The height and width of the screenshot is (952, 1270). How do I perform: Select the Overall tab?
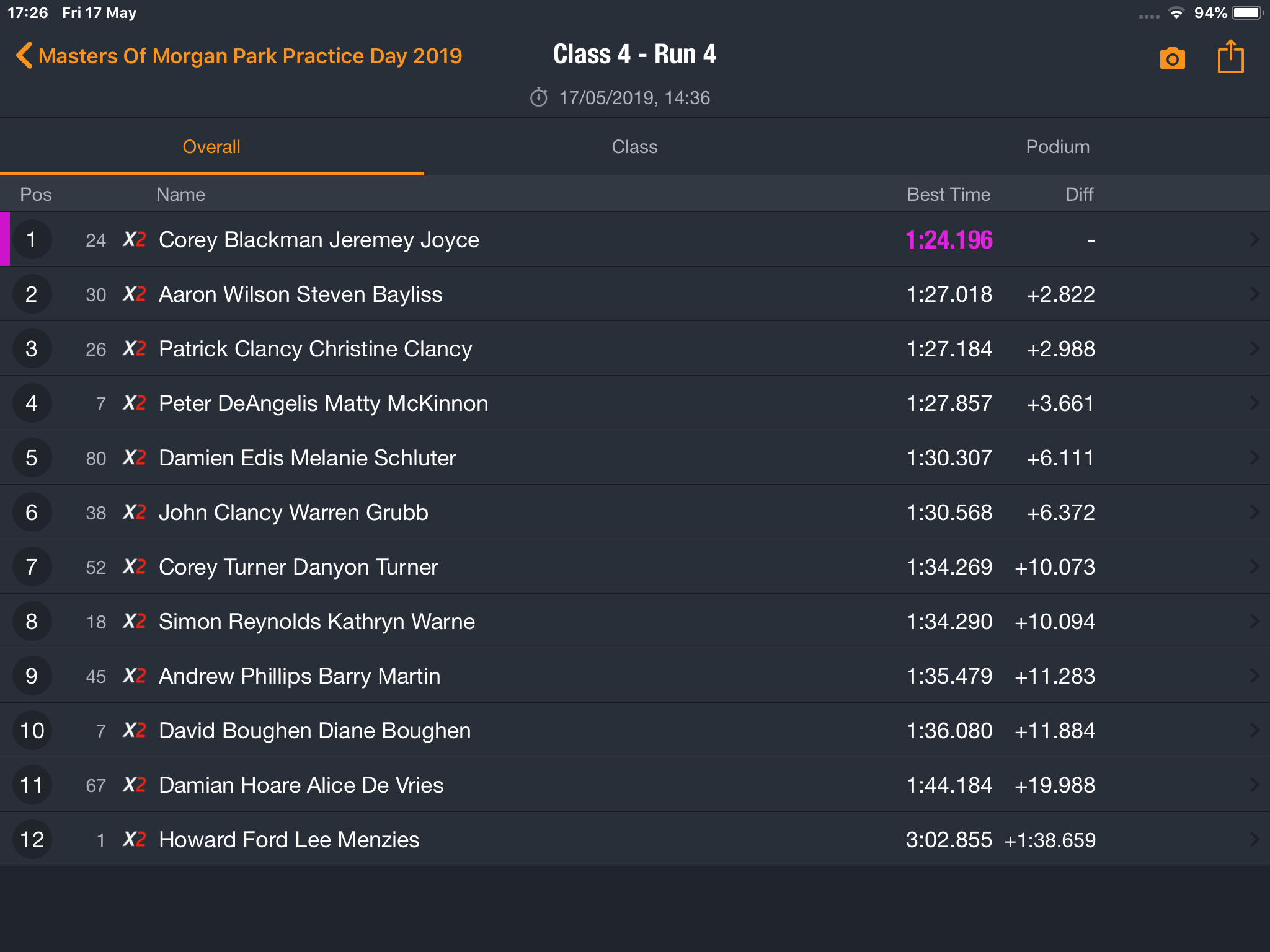tap(211, 147)
